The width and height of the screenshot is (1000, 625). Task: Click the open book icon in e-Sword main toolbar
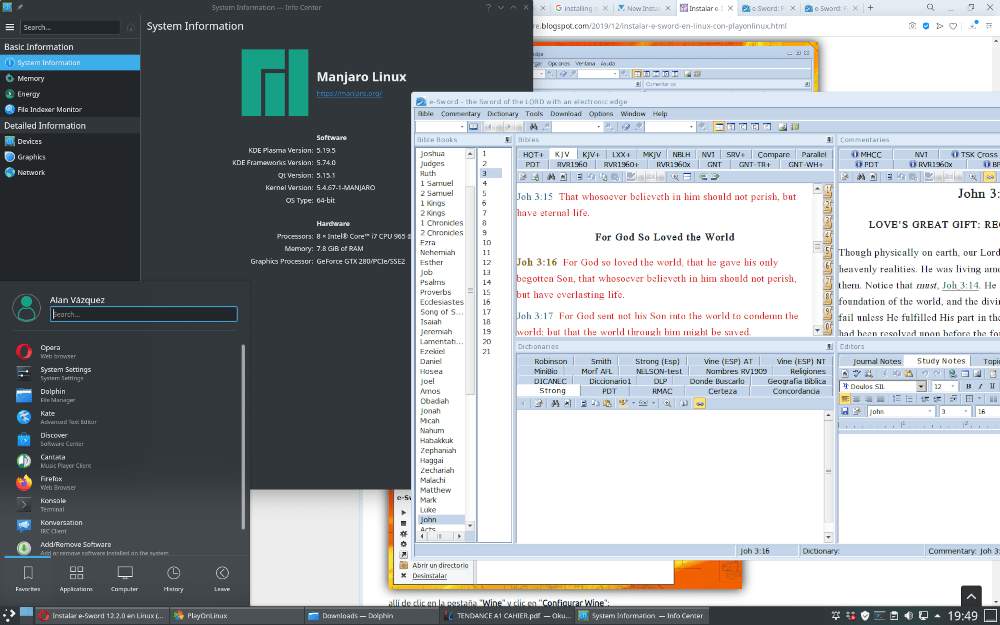[473, 126]
